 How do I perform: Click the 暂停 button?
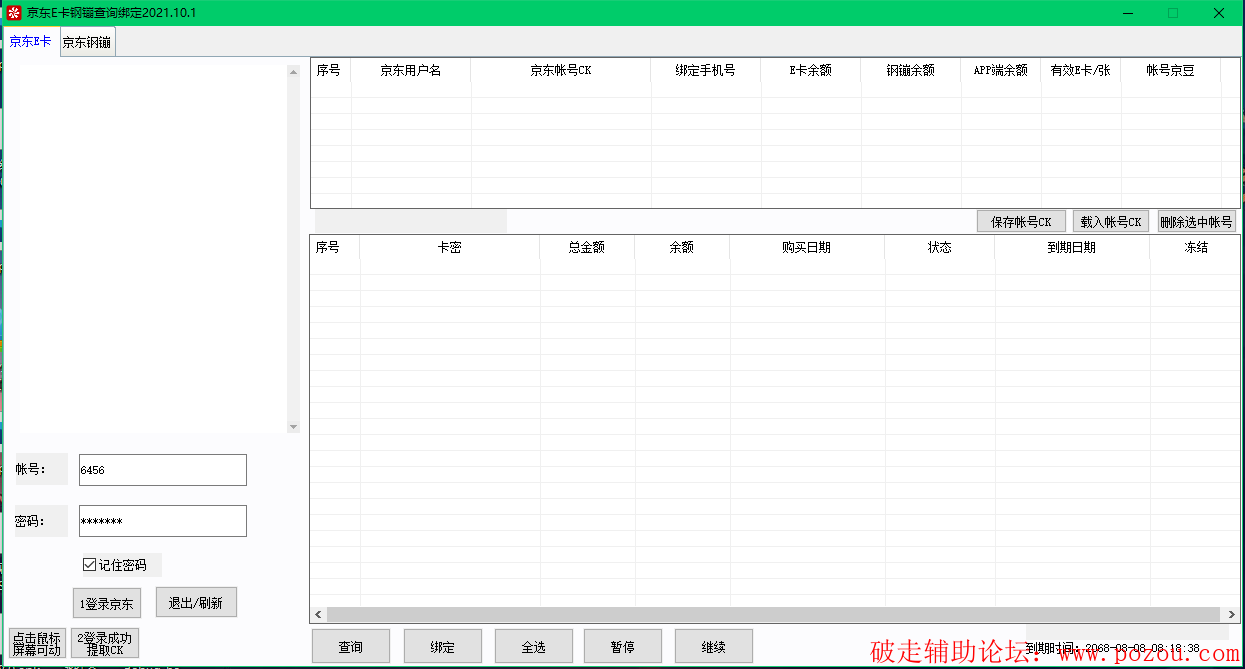click(623, 646)
